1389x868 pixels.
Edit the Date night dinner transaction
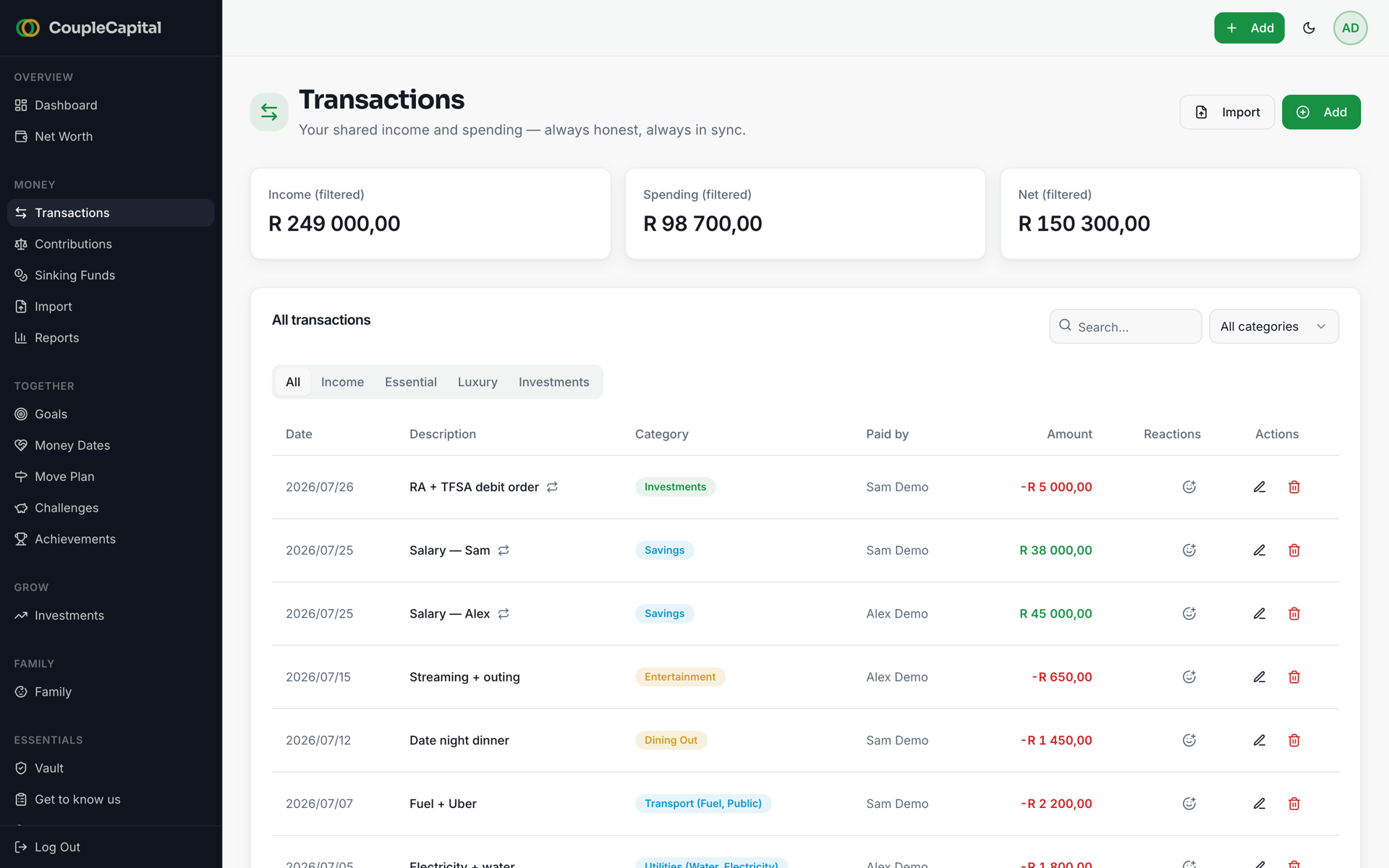point(1259,740)
